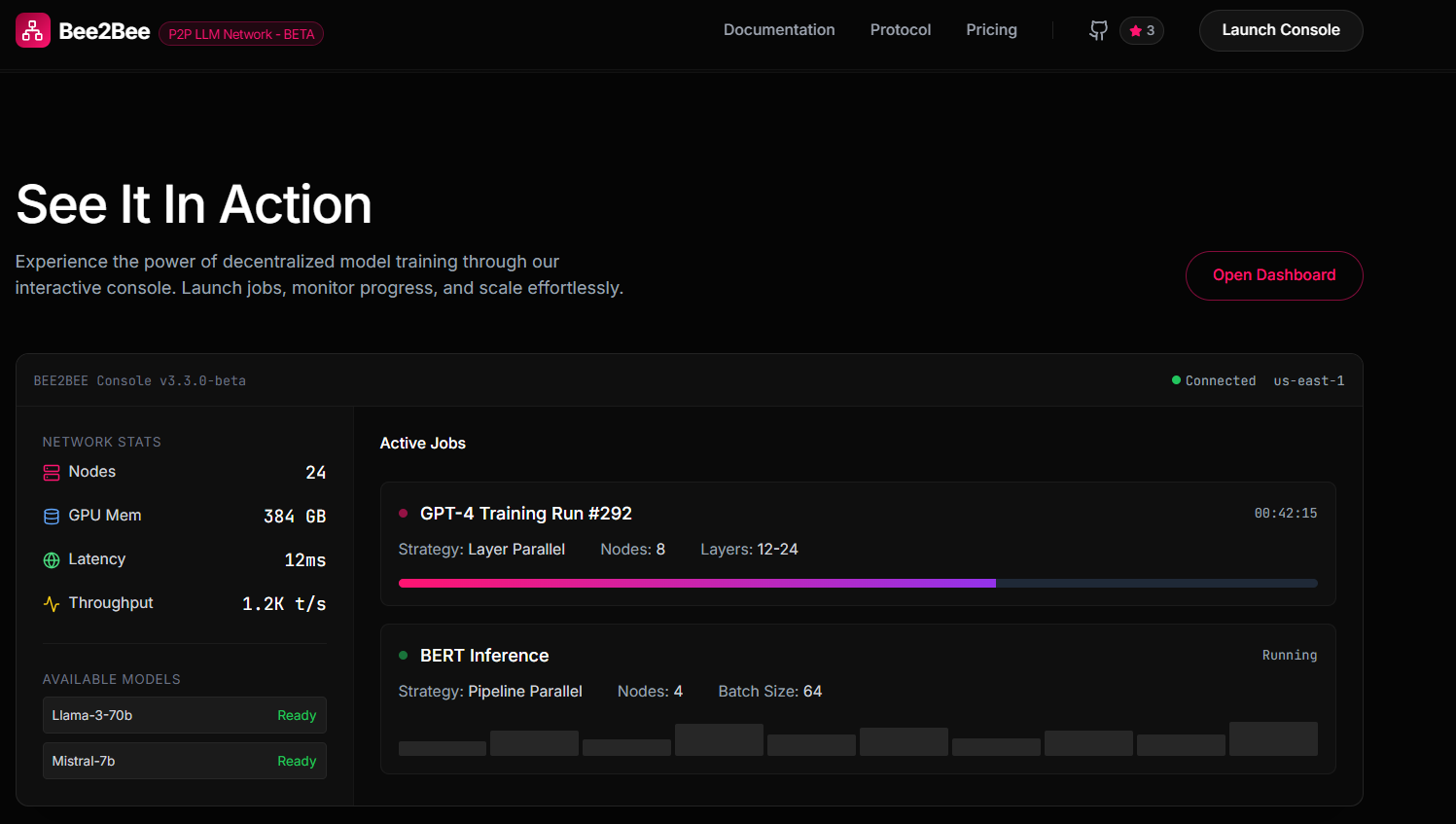
Task: Open the Pricing nav link
Action: pos(991,30)
